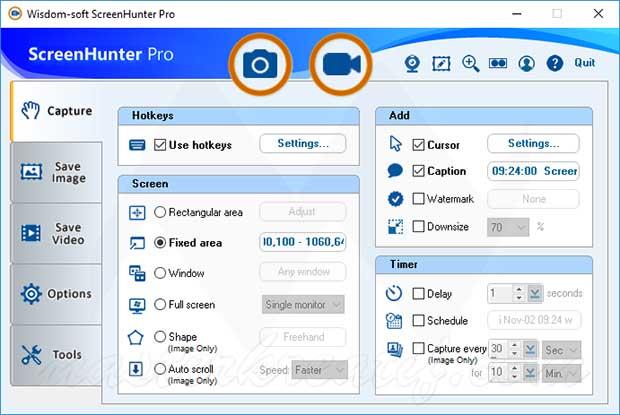Select the Fixed area radio button
This screenshot has height=415, width=620.
pos(160,242)
